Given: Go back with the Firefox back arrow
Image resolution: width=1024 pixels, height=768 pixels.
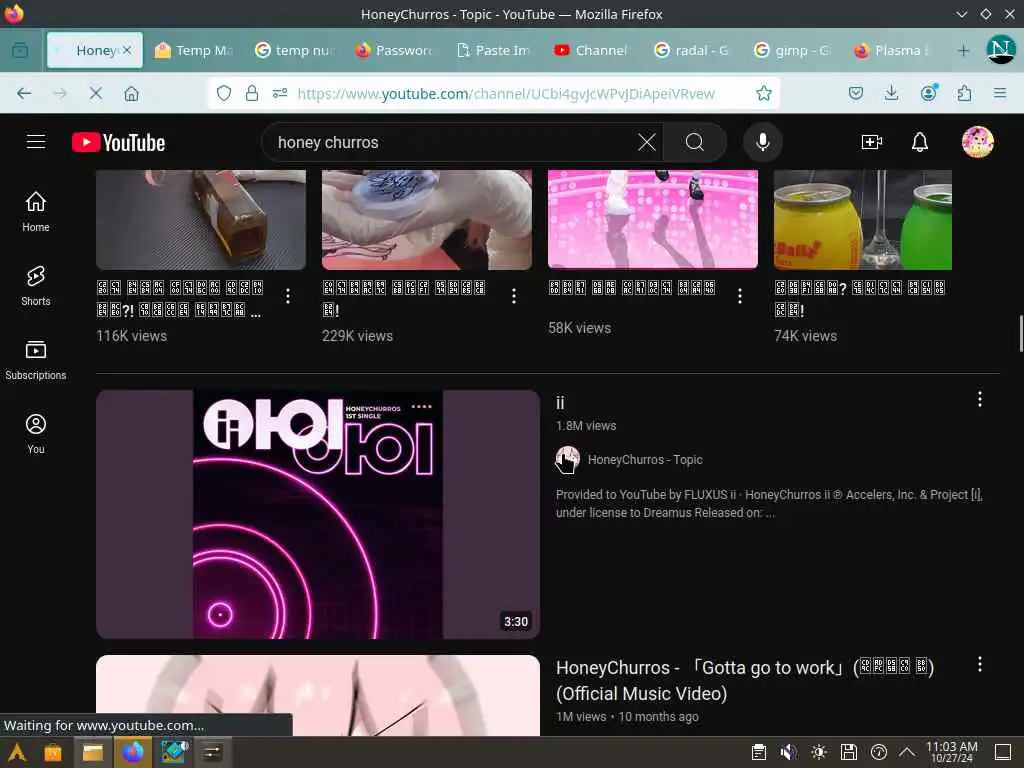Looking at the screenshot, I should coord(24,93).
